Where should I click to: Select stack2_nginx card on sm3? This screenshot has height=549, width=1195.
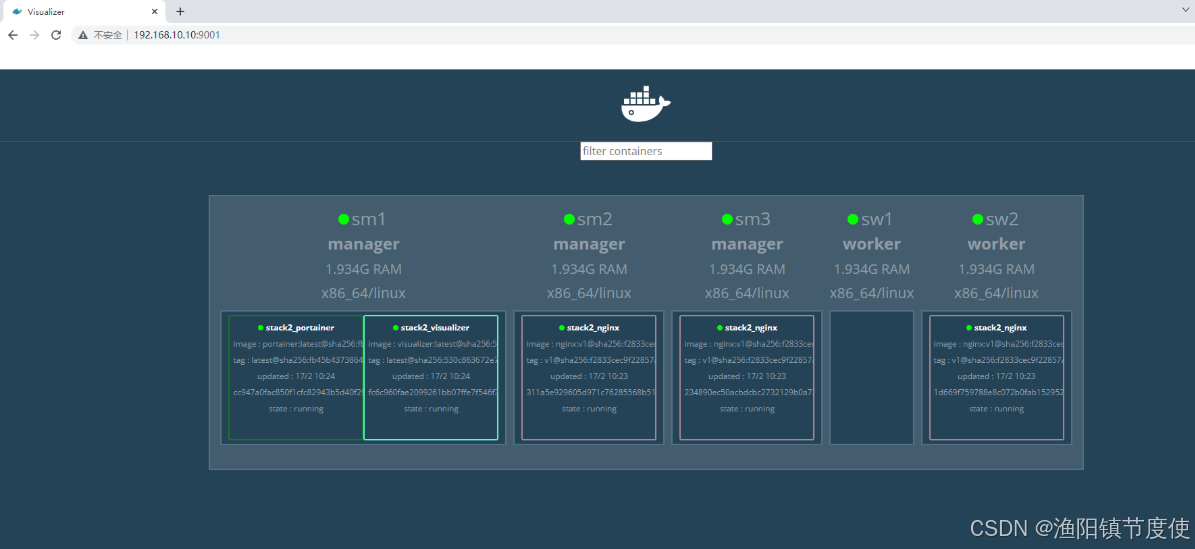click(x=747, y=377)
